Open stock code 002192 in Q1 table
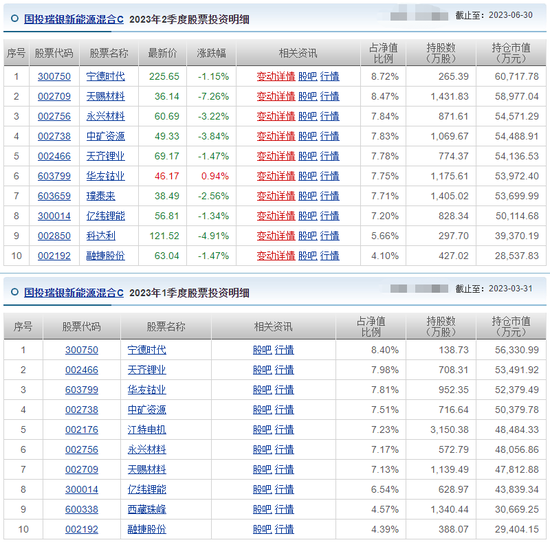Viewport: 550px width, 547px height. point(82,529)
